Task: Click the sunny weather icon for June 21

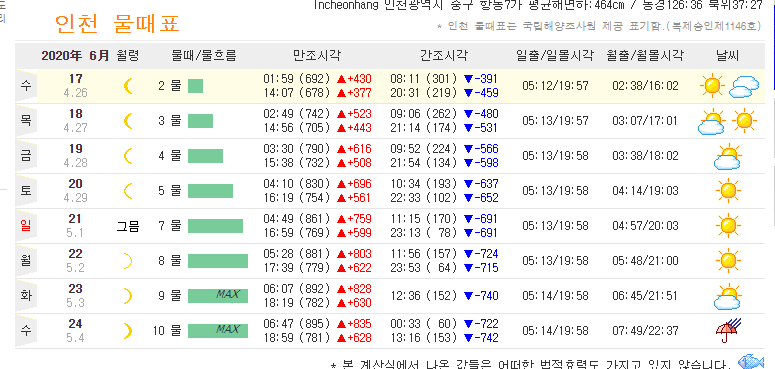Action: pyautogui.click(x=728, y=226)
